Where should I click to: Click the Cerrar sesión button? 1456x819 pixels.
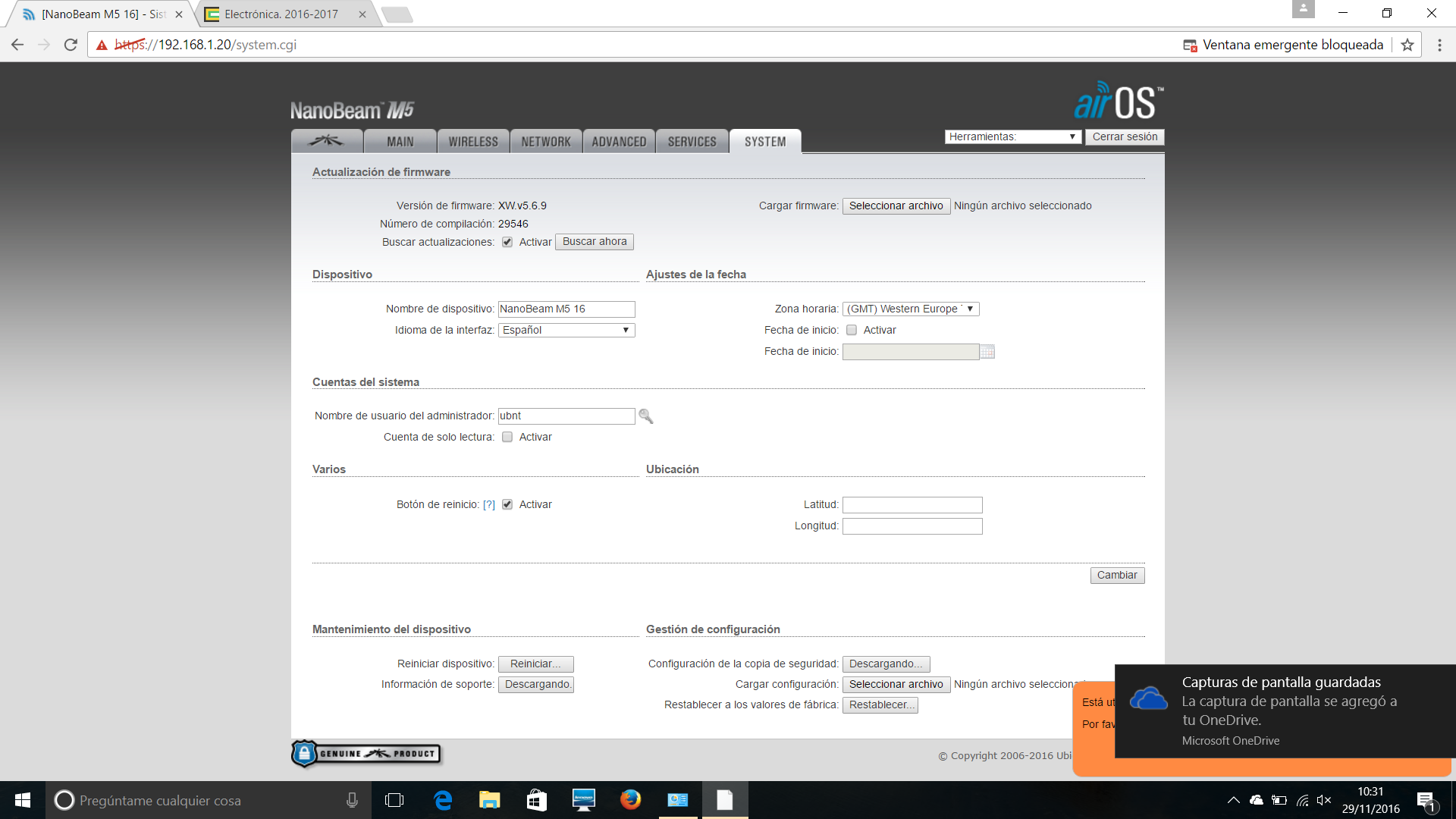(1125, 136)
